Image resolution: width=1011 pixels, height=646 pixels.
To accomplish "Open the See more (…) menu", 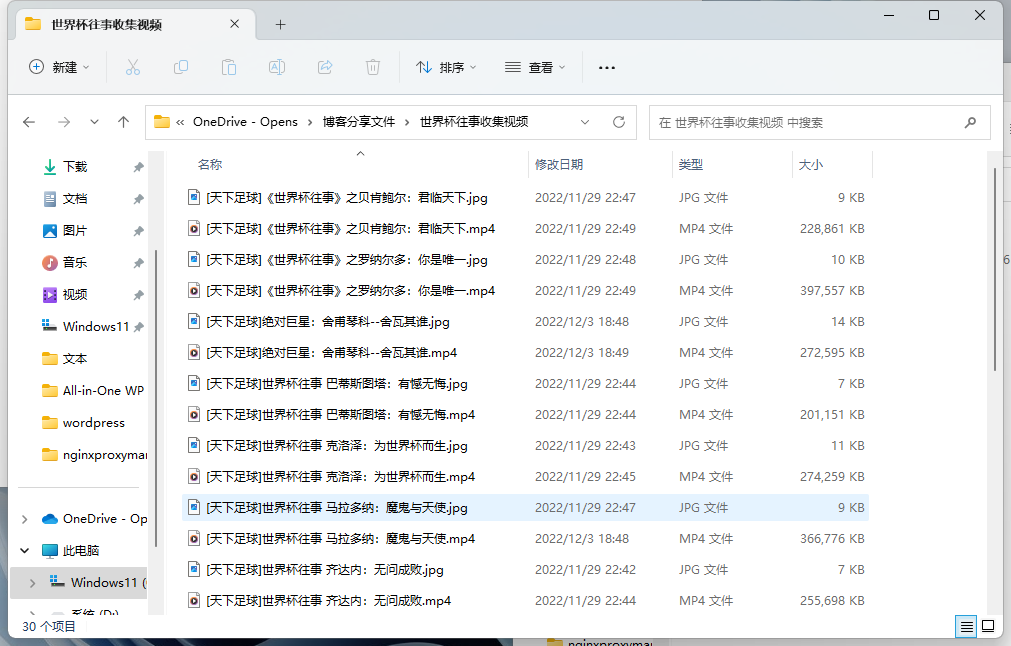I will tap(606, 67).
